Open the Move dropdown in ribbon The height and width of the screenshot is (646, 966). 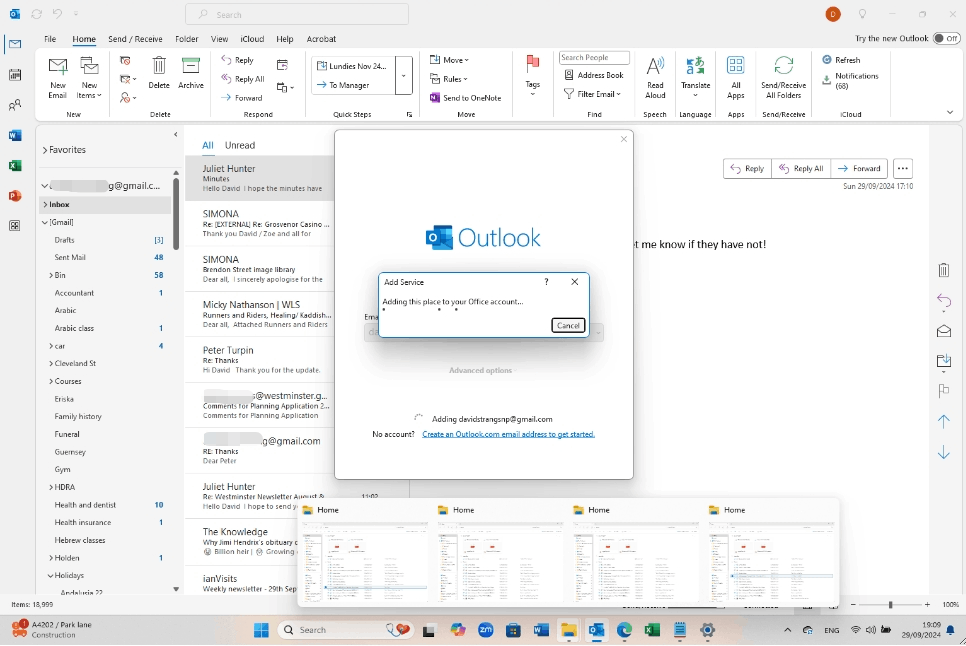coord(449,60)
